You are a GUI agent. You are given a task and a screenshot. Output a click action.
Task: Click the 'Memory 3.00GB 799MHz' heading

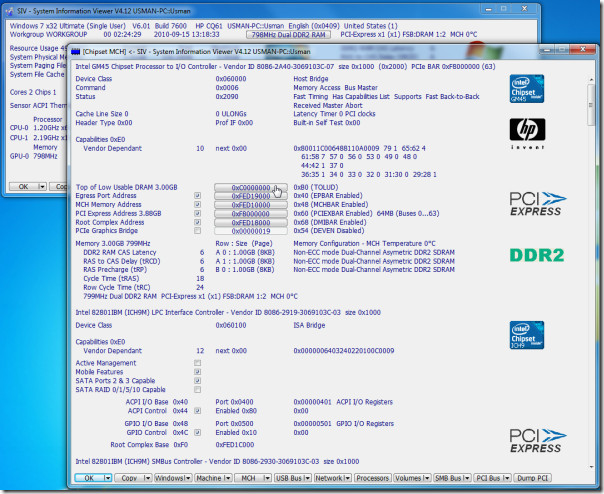pos(112,244)
